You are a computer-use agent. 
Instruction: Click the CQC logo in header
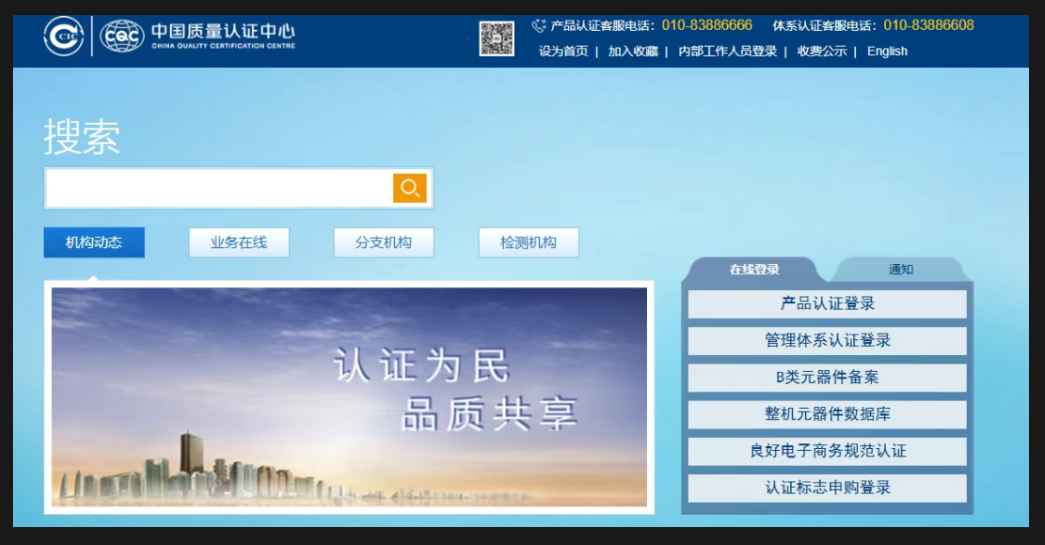(122, 36)
